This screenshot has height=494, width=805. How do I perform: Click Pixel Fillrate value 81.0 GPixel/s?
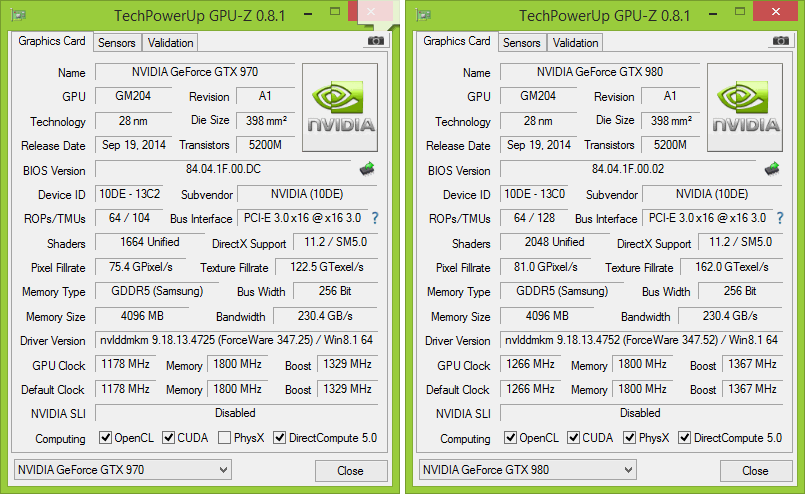point(546,267)
